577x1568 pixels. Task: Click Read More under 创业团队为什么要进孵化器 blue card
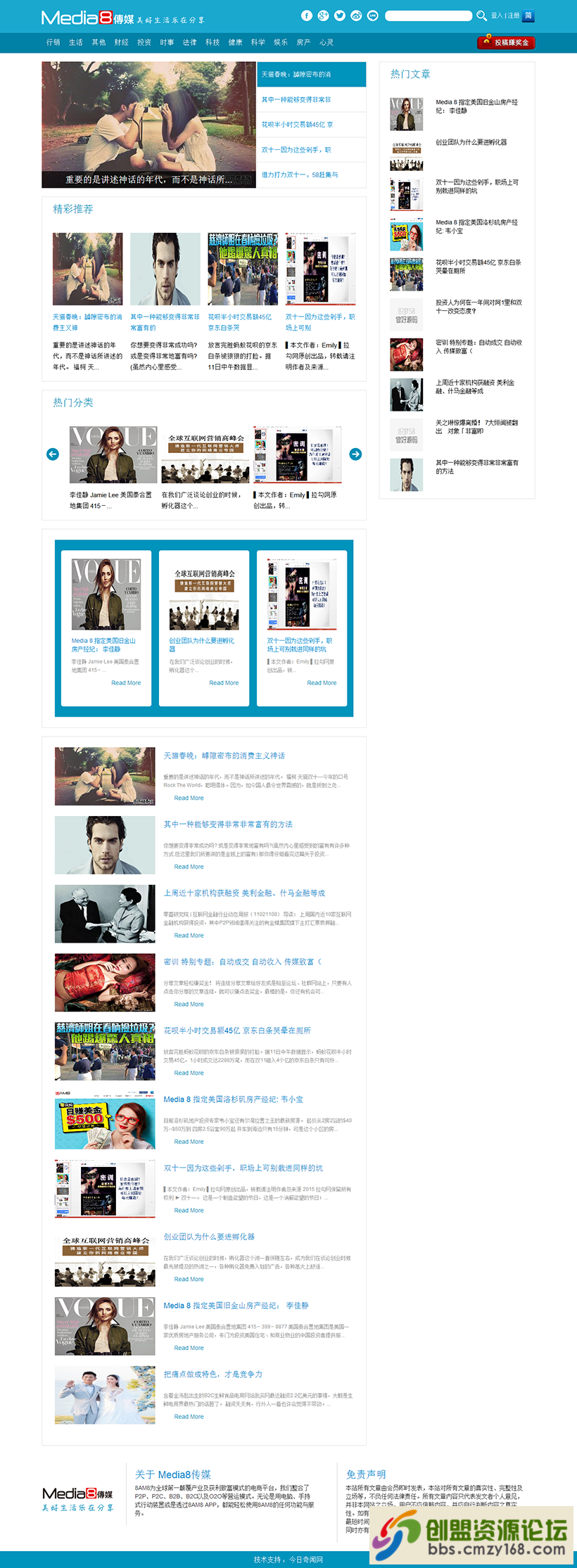click(224, 683)
